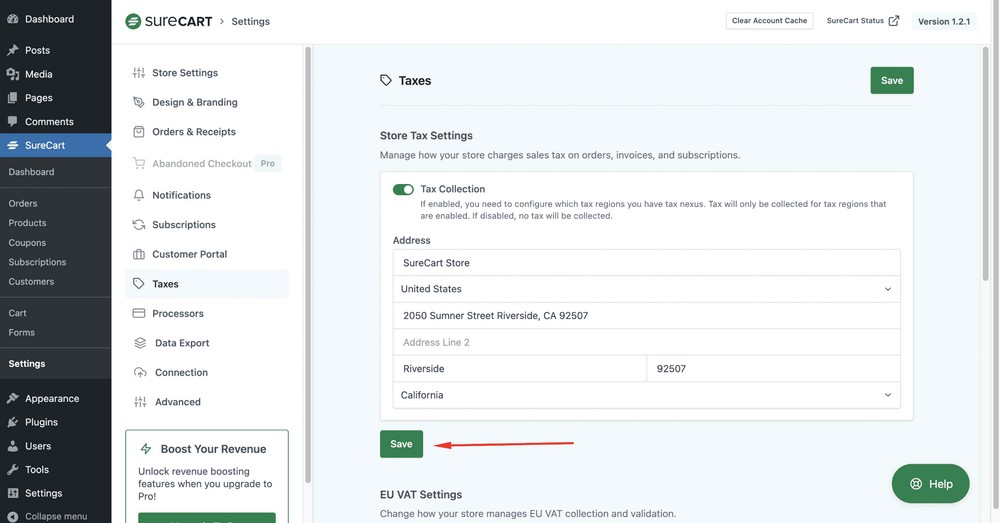The image size is (1000, 523).
Task: Open Connection settings
Action: pyautogui.click(x=207, y=372)
